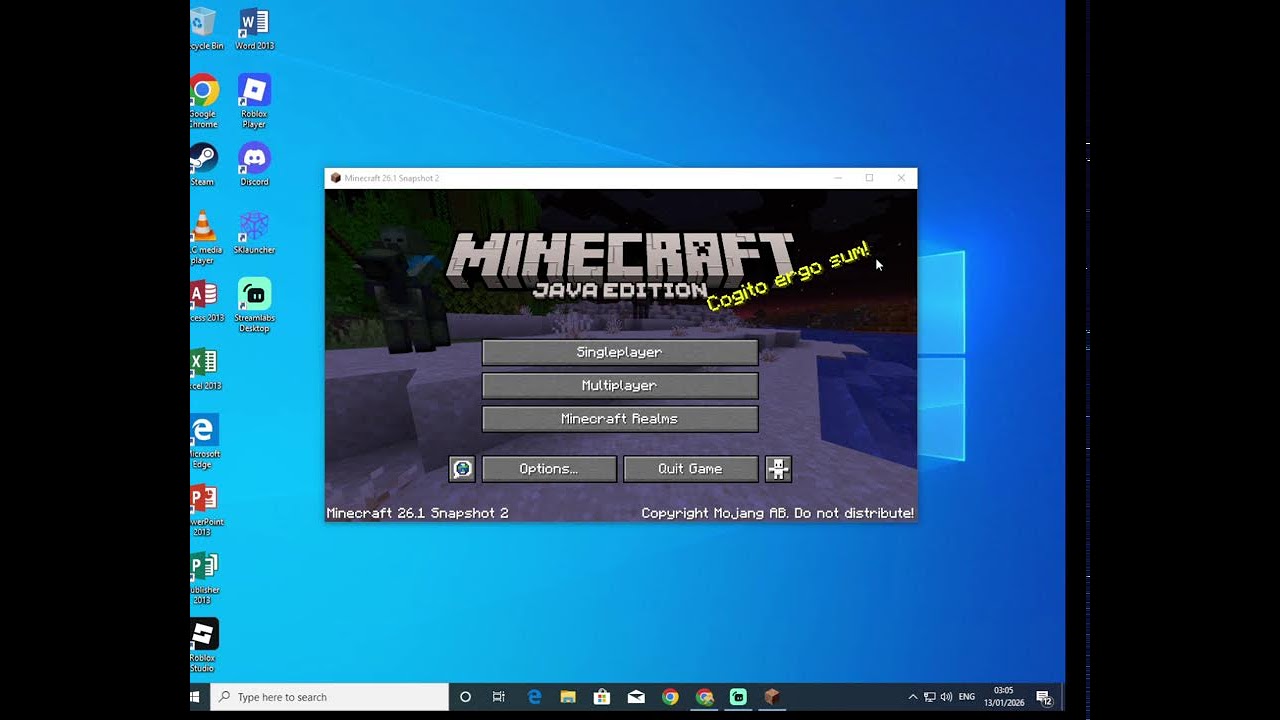1280x720 pixels.
Task: Minimize the Minecraft window
Action: click(838, 178)
